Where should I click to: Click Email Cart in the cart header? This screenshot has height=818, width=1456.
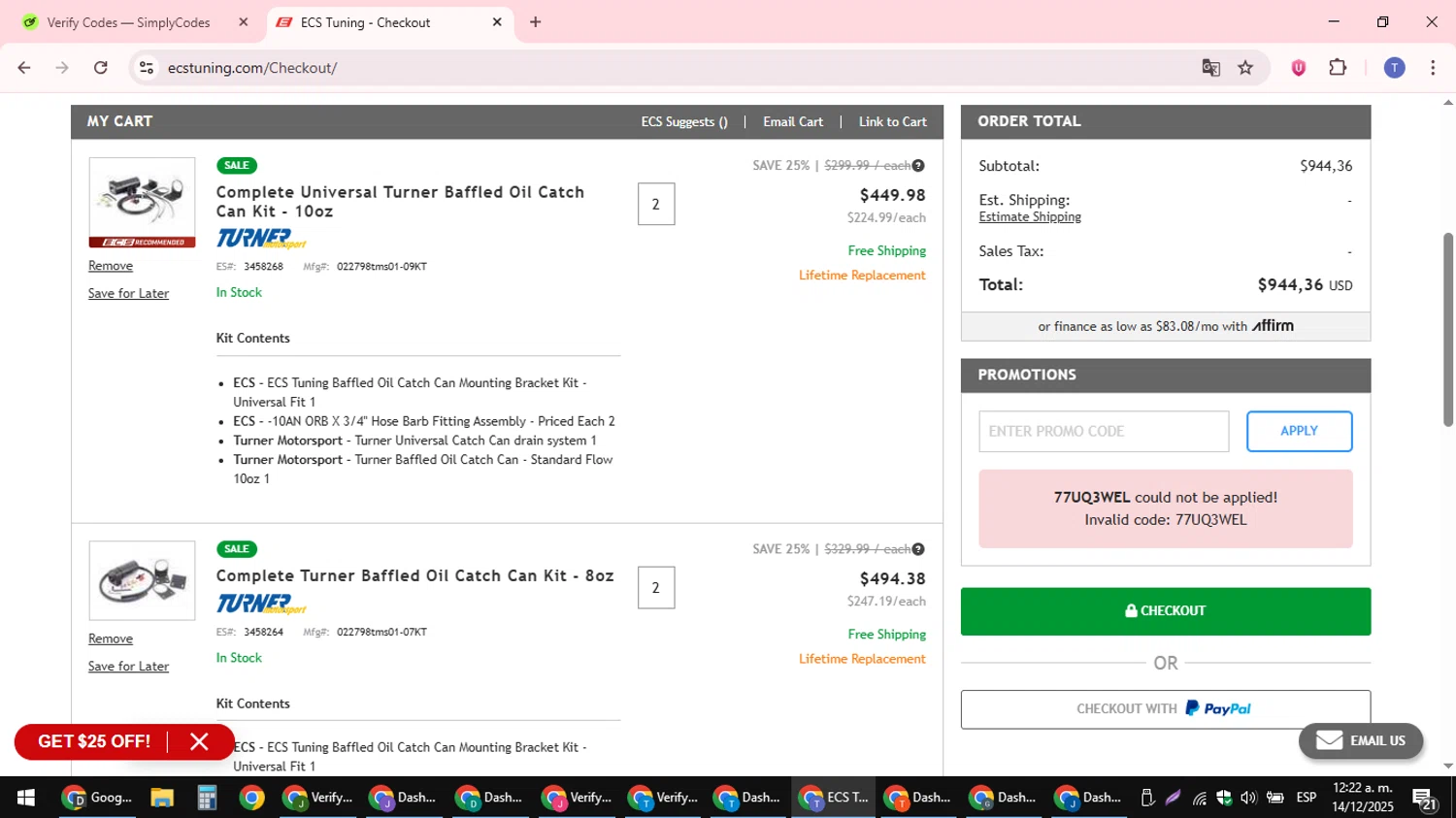click(x=793, y=121)
